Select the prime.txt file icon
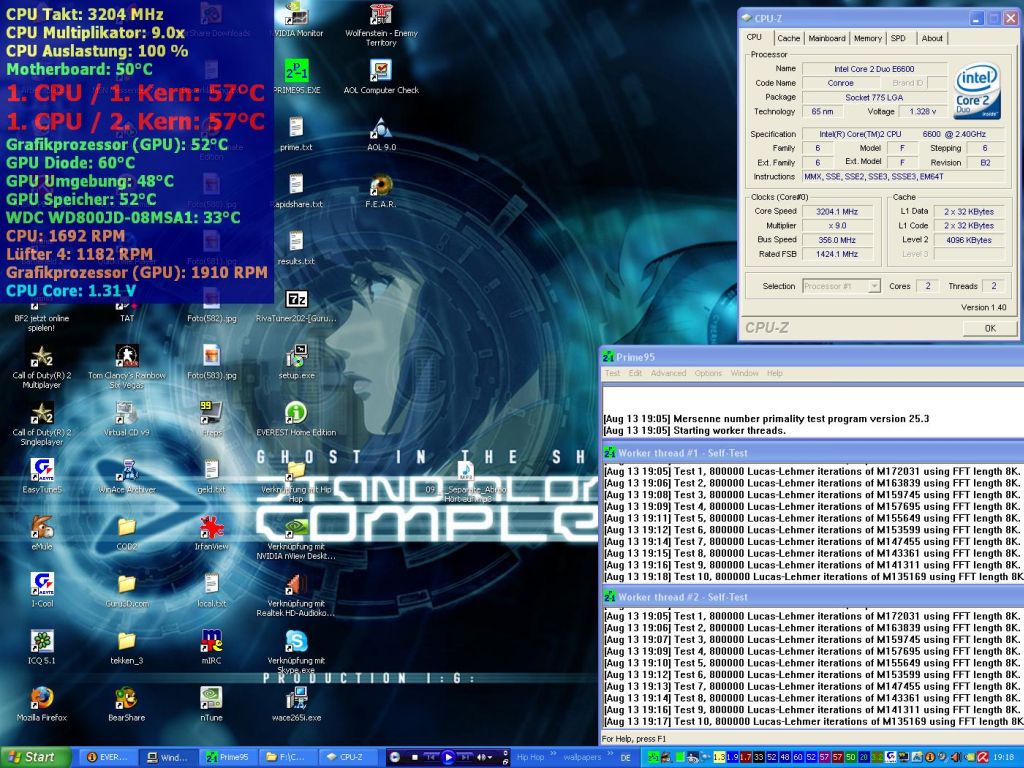Image resolution: width=1024 pixels, height=768 pixels. (296, 134)
